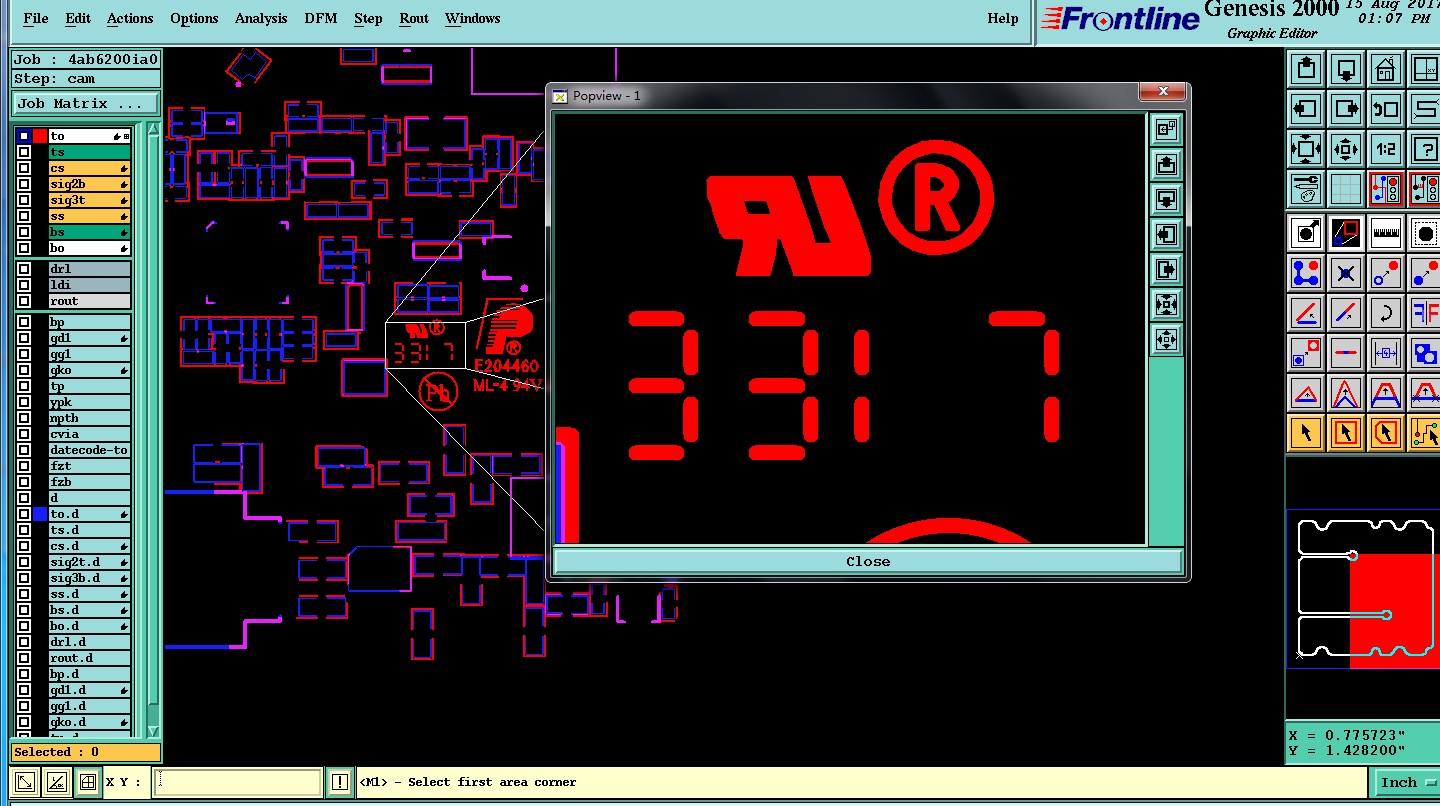The image size is (1440, 806).
Task: Click the 1:2 zoom ratio icon
Action: point(1386,149)
